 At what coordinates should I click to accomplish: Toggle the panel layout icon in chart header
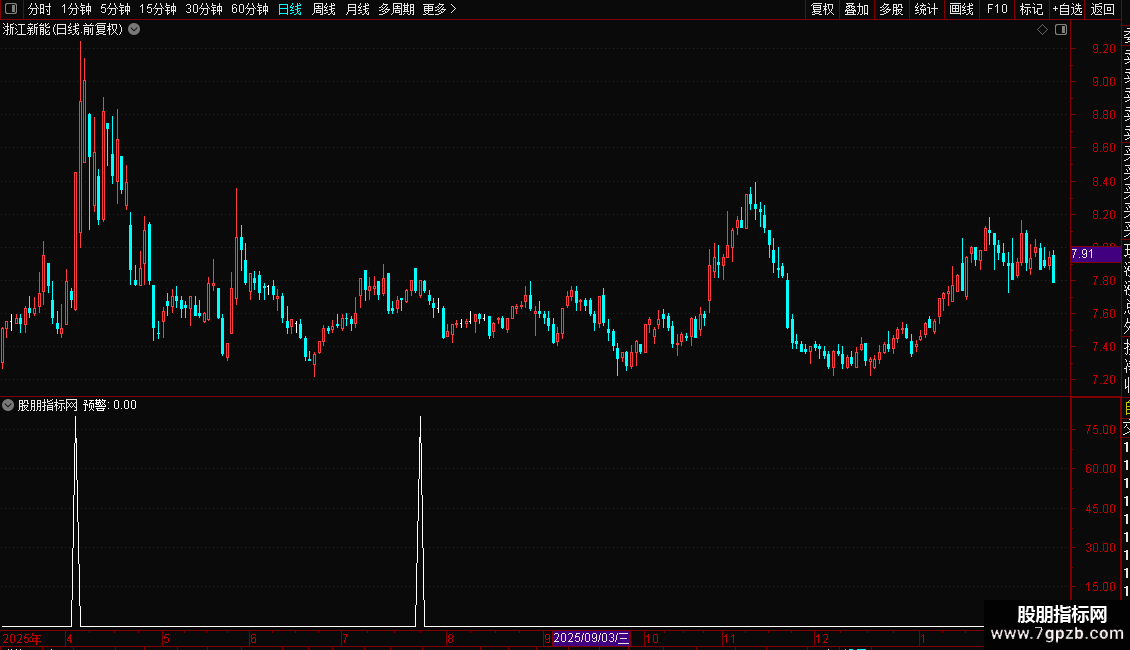(1061, 30)
